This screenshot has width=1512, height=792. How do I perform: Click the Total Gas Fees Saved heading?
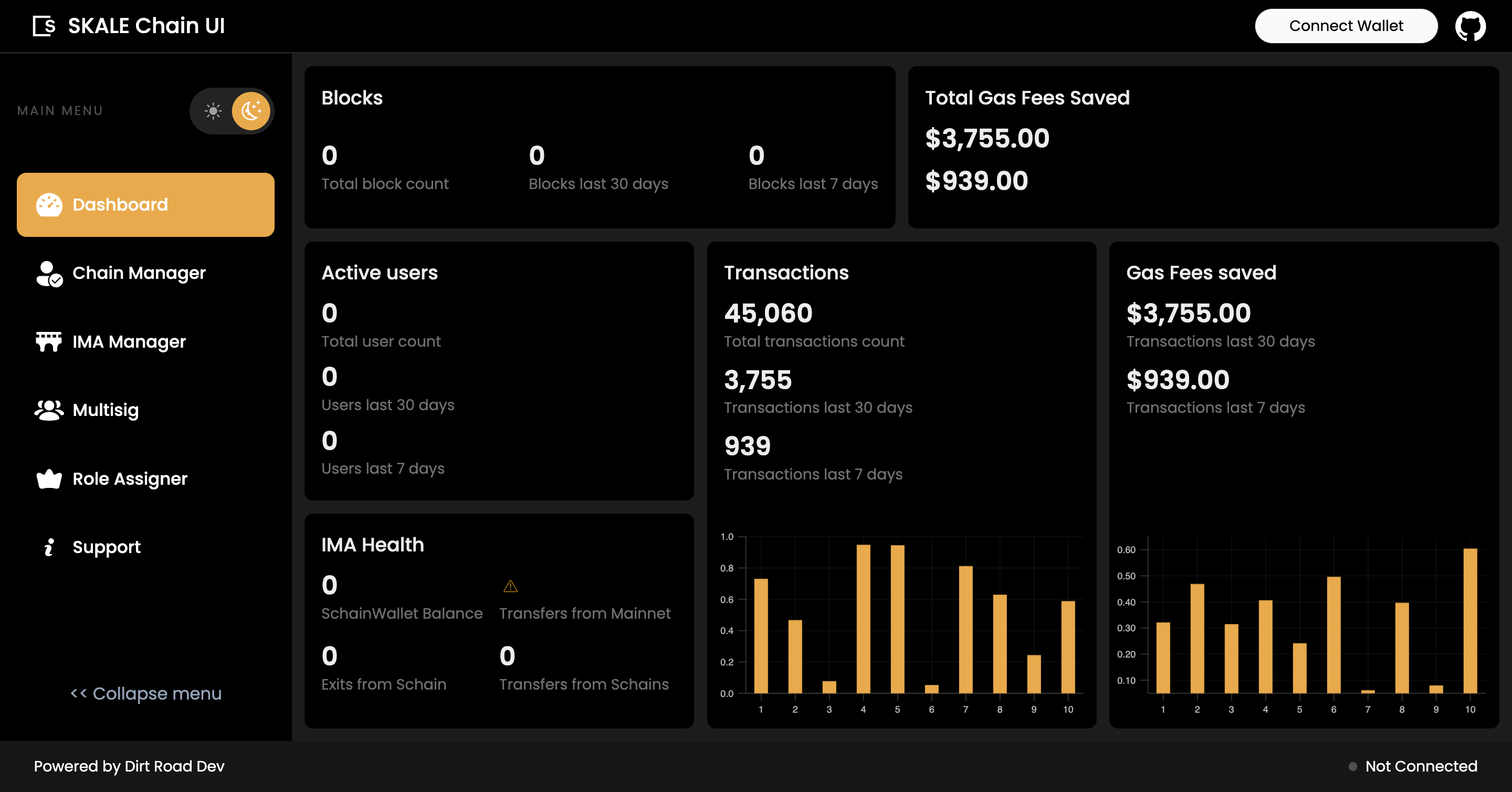1028,98
